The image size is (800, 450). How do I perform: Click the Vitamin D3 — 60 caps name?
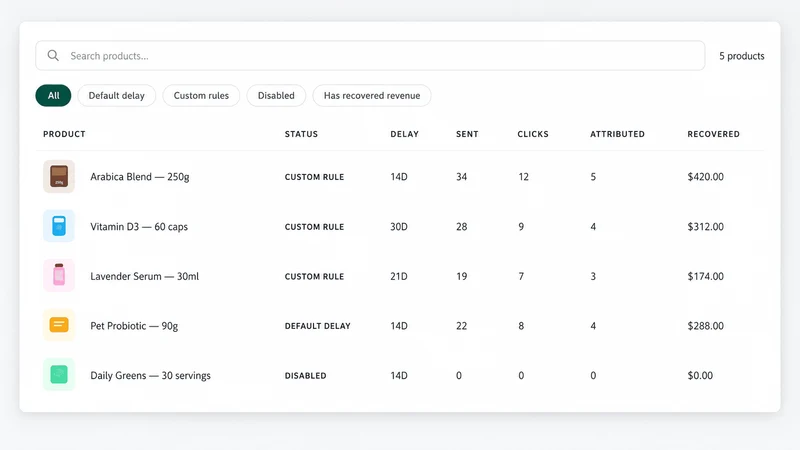pos(139,227)
